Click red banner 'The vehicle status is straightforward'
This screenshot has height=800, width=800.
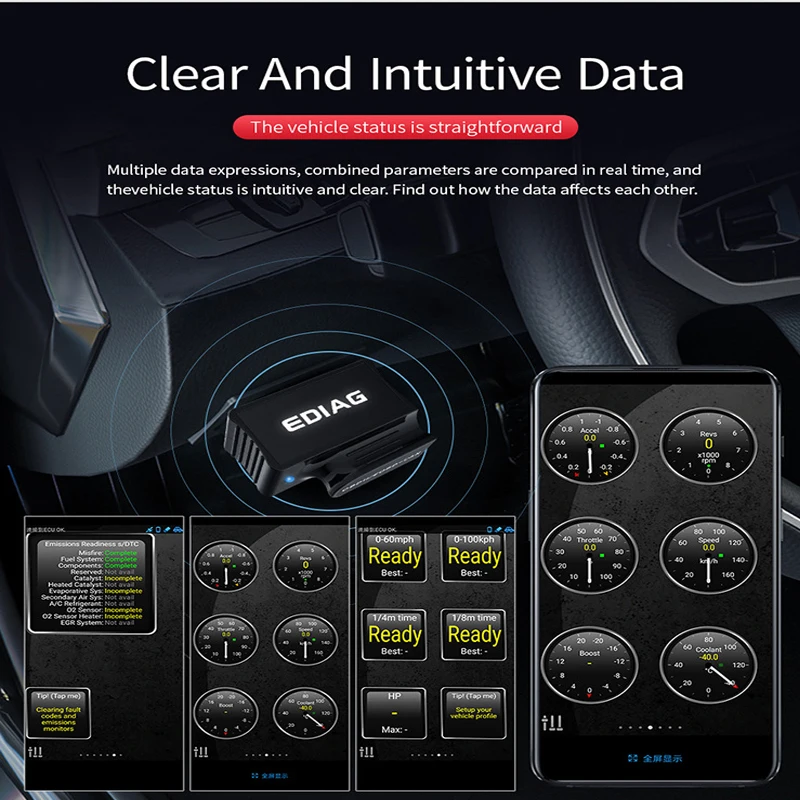point(406,127)
